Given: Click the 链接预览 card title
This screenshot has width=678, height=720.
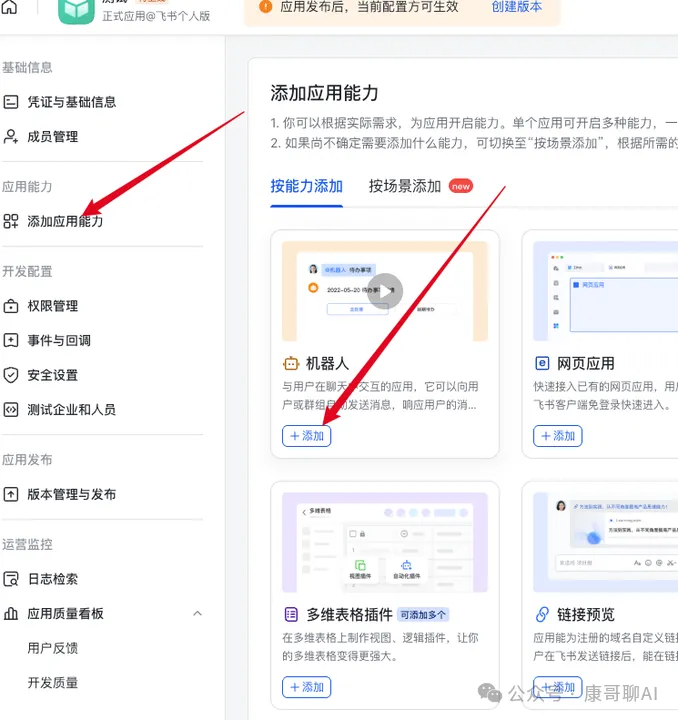Looking at the screenshot, I should coord(586,614).
